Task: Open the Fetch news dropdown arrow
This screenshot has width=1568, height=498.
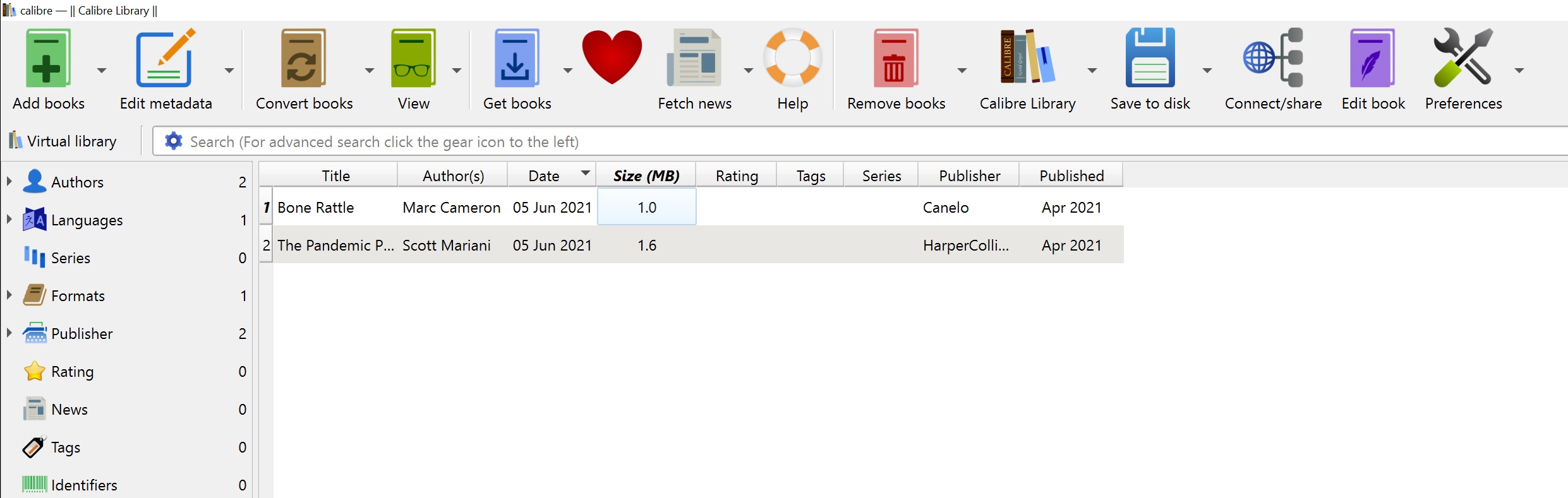Action: [x=749, y=70]
